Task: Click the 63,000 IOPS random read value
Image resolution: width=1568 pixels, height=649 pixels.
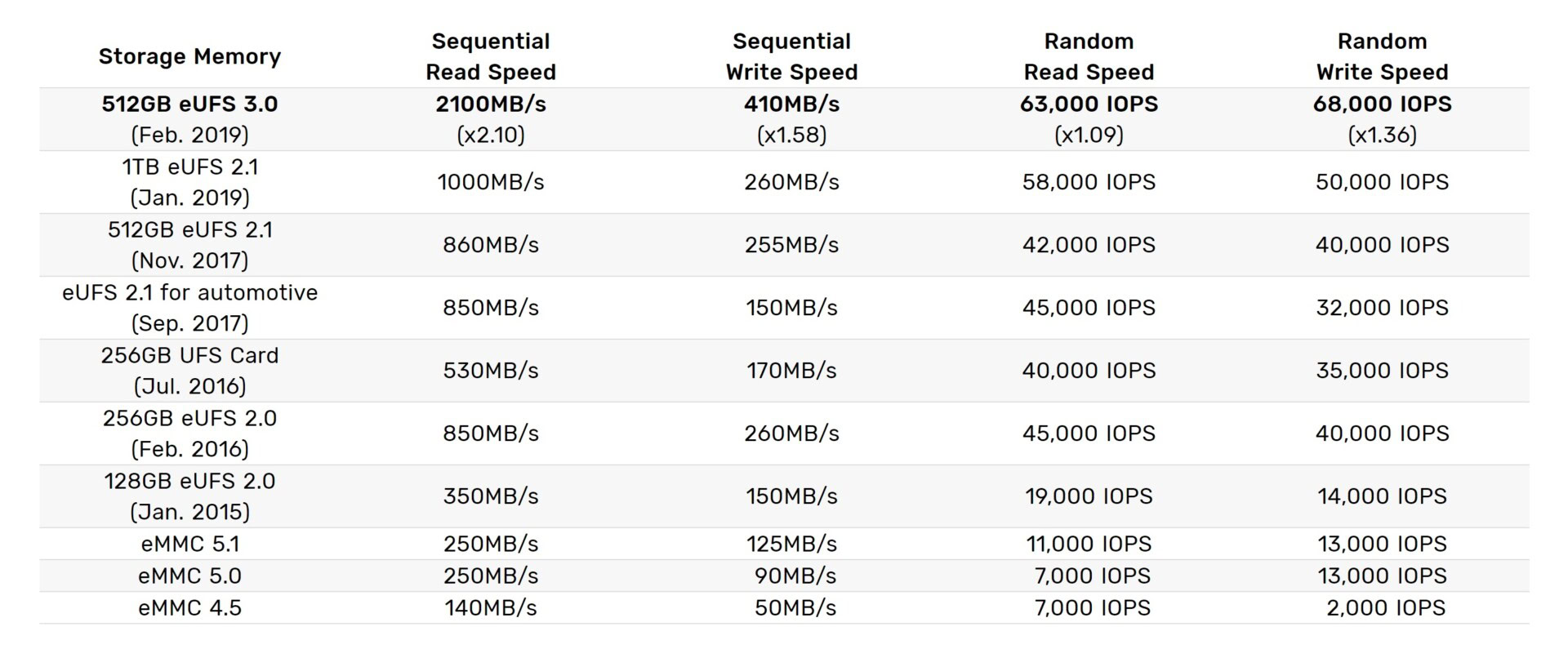Action: tap(1089, 104)
